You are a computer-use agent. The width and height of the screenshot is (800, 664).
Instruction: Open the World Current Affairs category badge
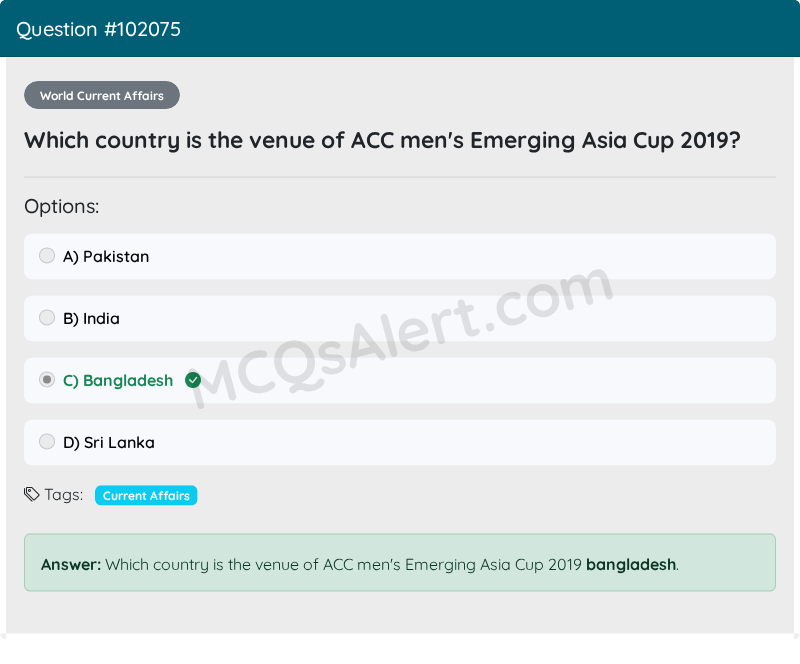click(102, 96)
